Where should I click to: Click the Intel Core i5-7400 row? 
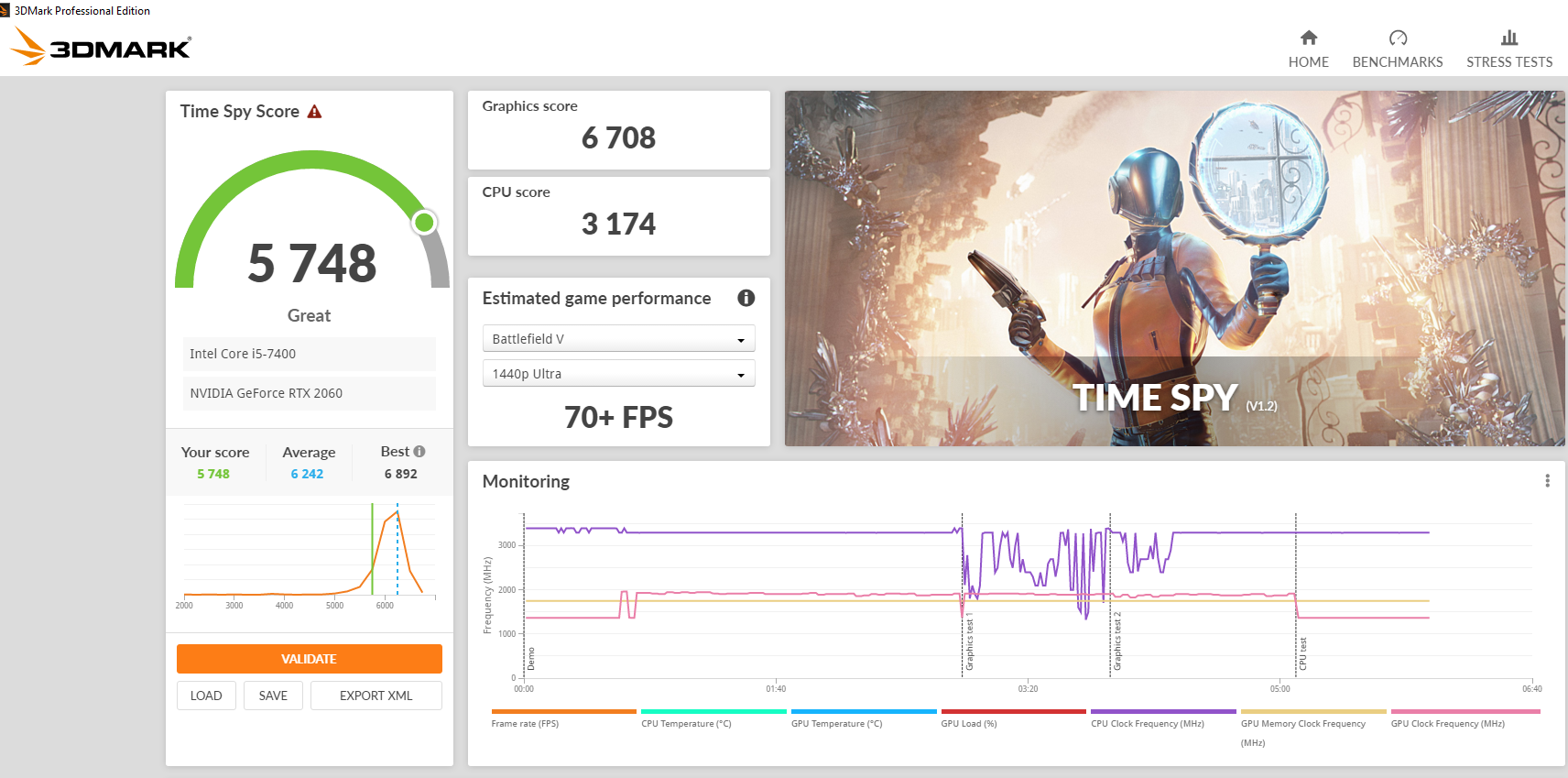[x=310, y=354]
